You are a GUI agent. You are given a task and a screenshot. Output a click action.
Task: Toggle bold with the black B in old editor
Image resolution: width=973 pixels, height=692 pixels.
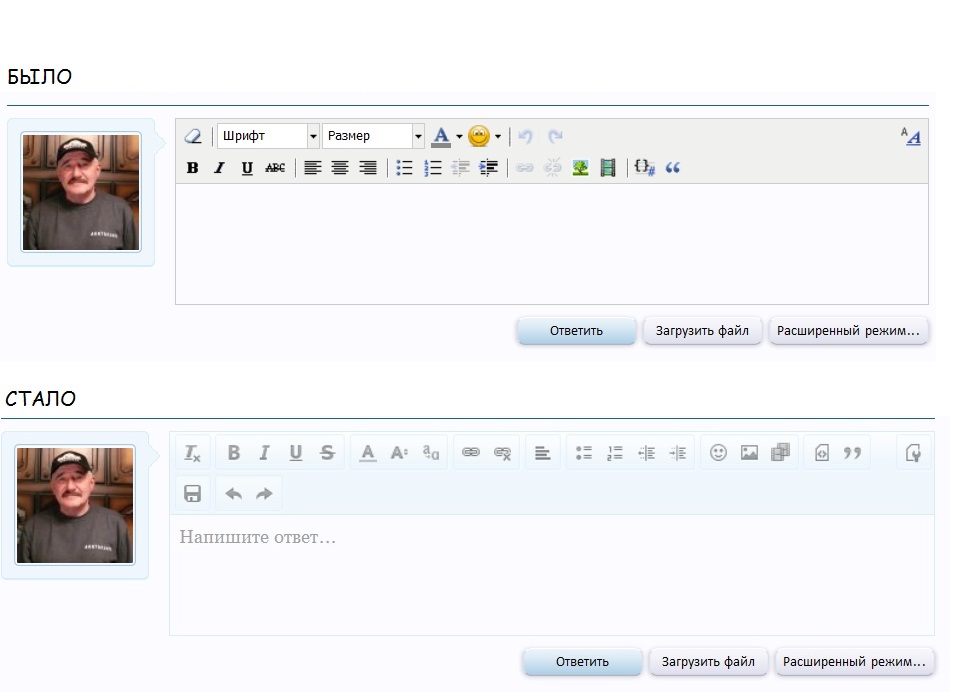tap(193, 168)
